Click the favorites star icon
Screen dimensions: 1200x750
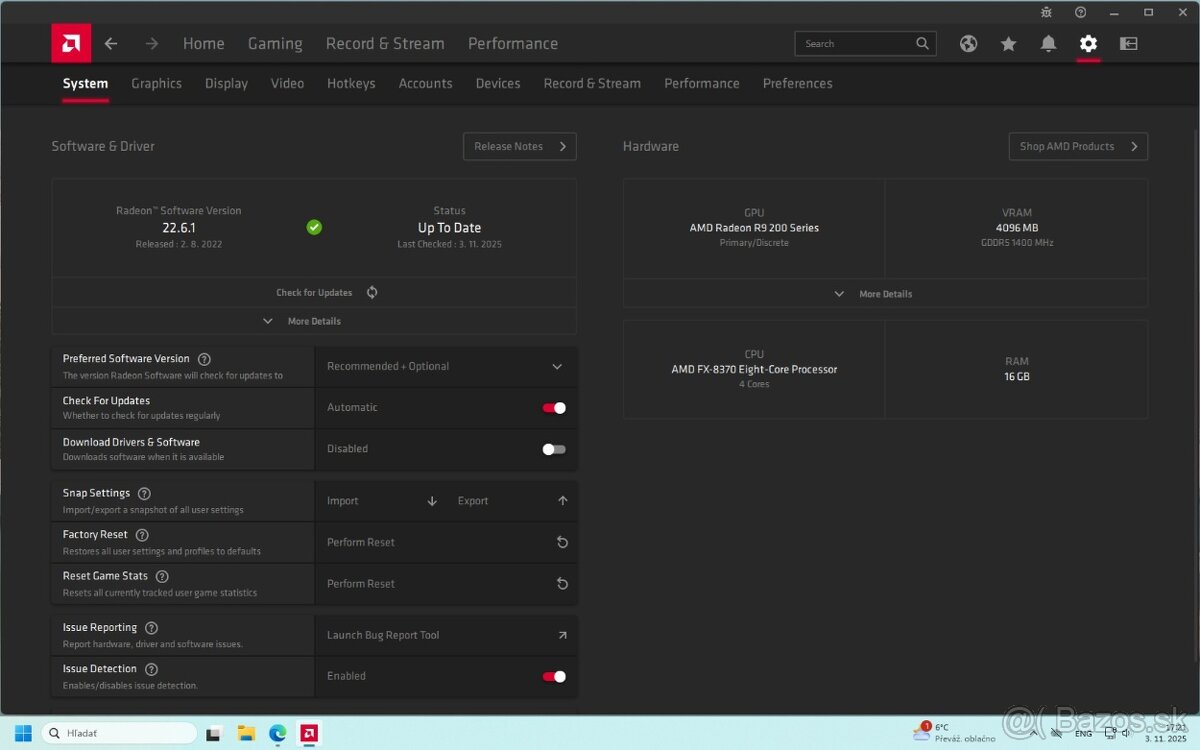tap(1008, 43)
